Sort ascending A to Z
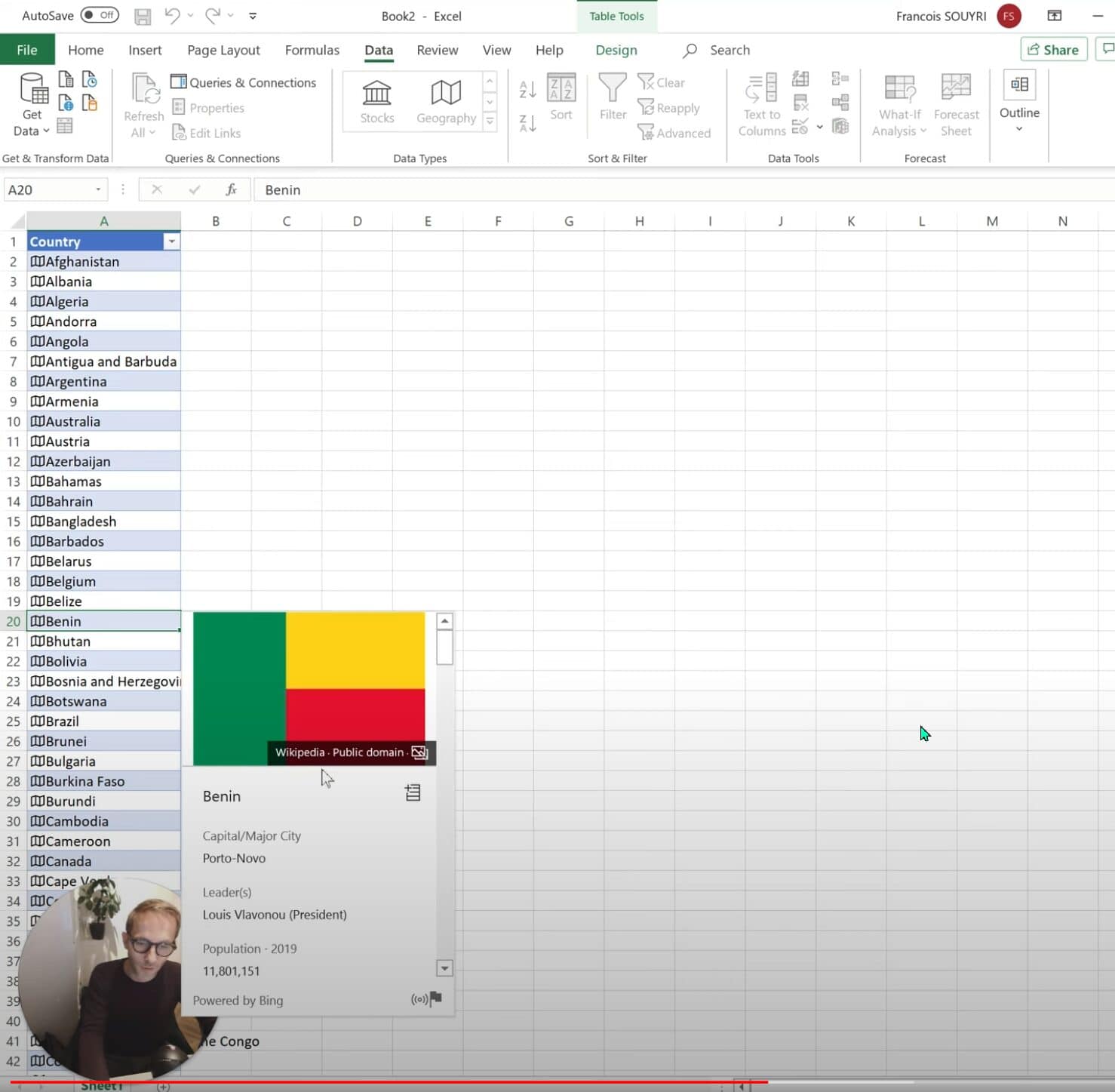Viewport: 1115px width, 1092px height. 527,89
